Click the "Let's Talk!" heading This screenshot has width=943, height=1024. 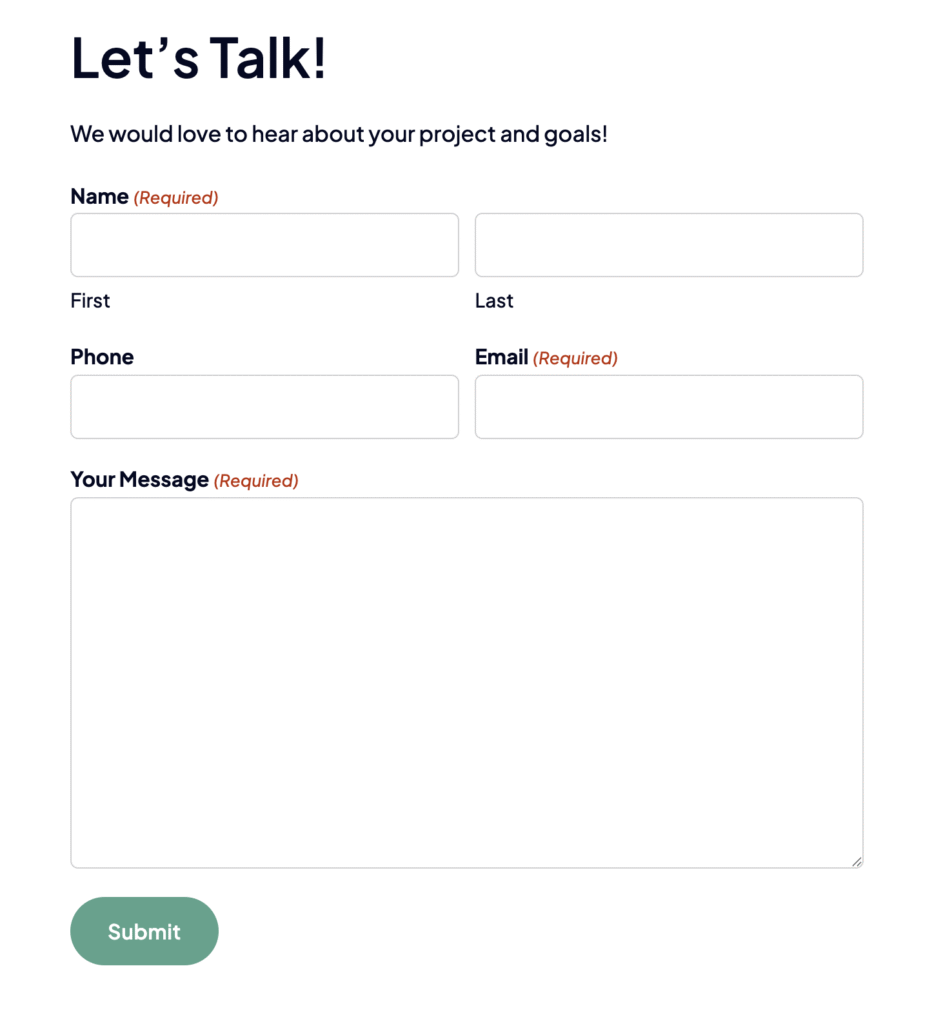click(x=198, y=59)
